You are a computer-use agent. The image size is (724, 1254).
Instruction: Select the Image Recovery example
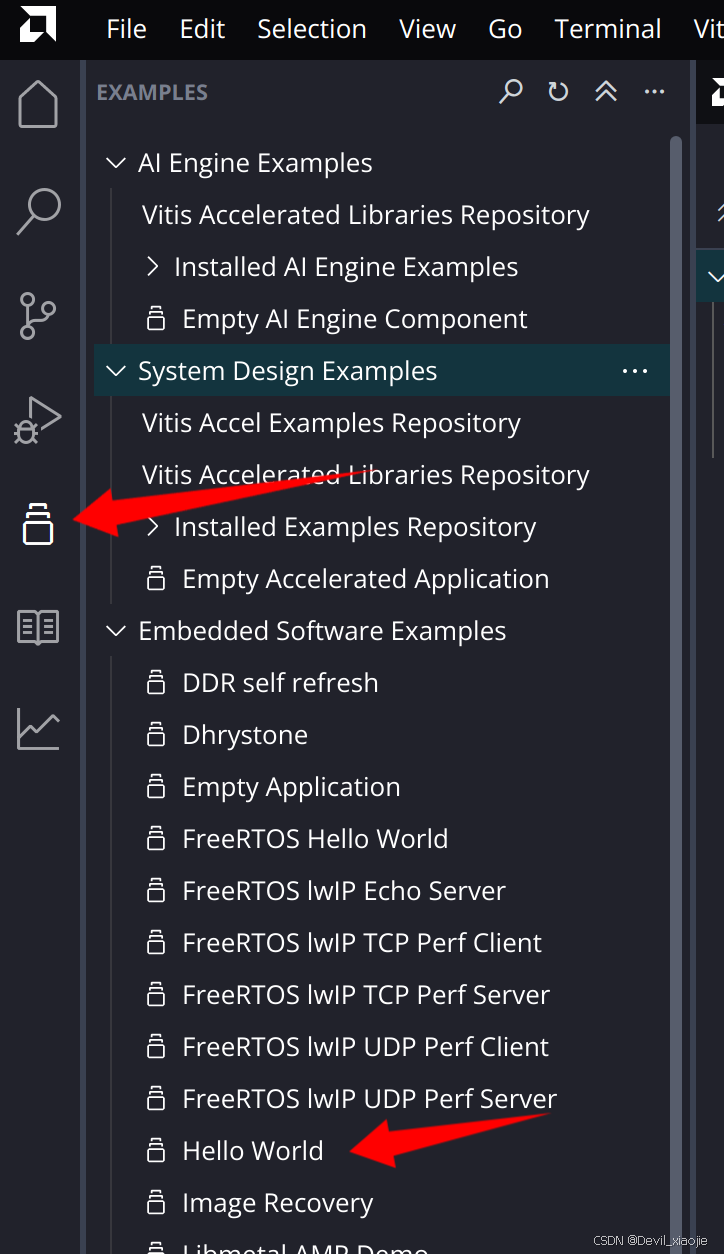[278, 1203]
